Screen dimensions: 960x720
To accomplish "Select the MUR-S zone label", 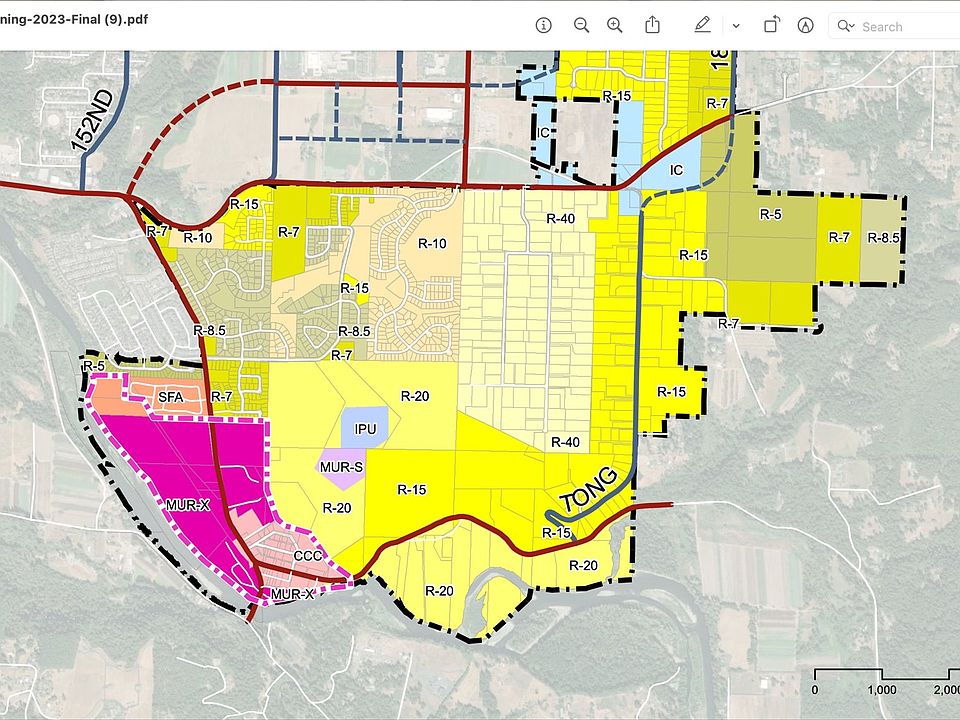I will (x=342, y=467).
